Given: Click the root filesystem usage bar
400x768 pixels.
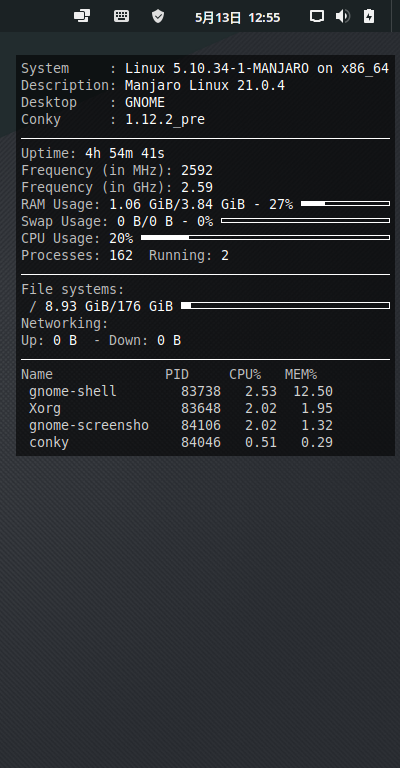Looking at the screenshot, I should pos(285,306).
